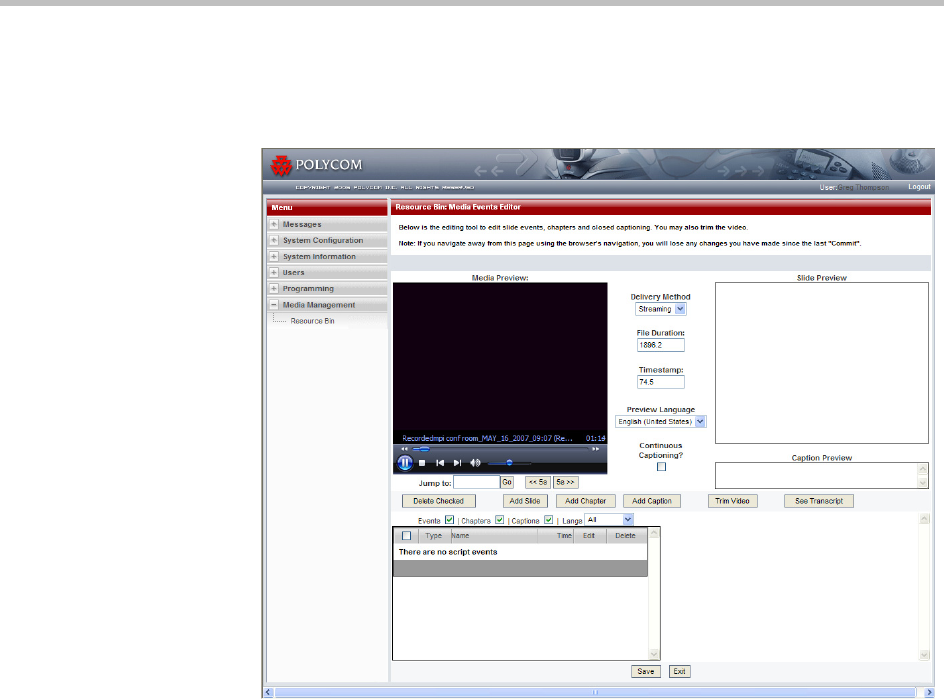Click the Caption Preview scroll up arrow
Image resolution: width=944 pixels, height=699 pixels.
pyautogui.click(x=923, y=468)
